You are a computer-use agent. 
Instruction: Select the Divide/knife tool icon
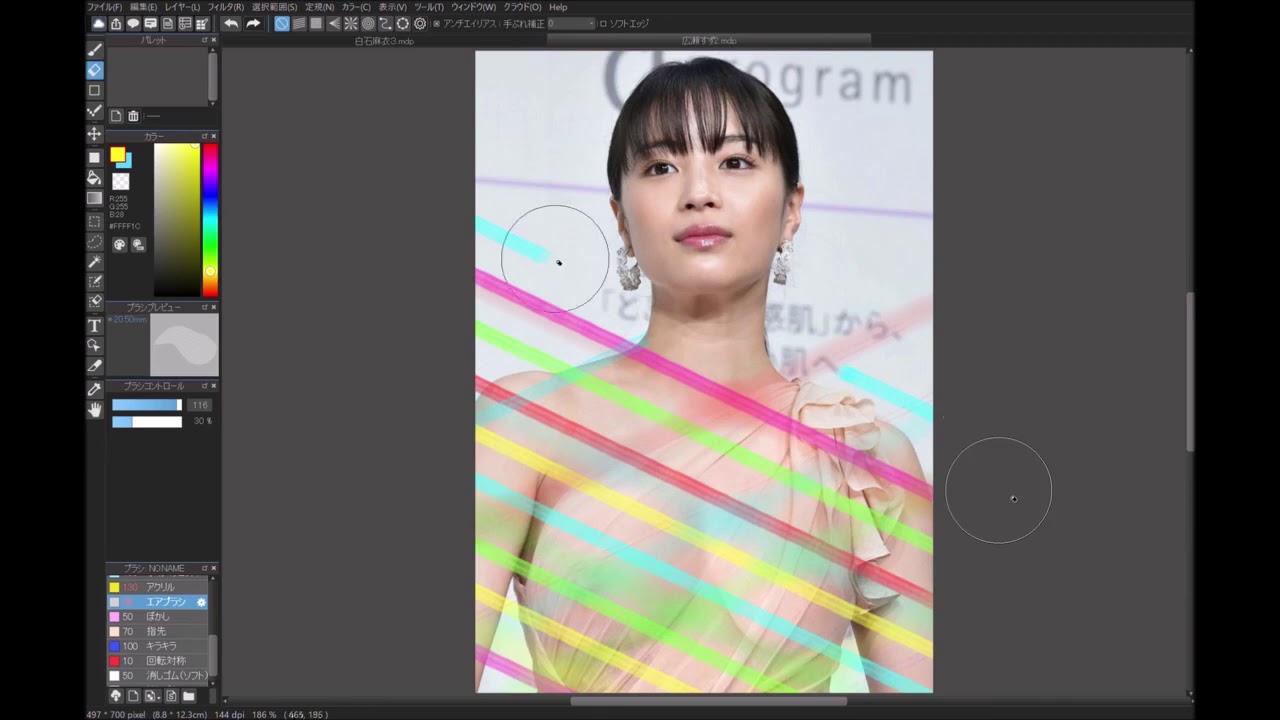click(95, 366)
